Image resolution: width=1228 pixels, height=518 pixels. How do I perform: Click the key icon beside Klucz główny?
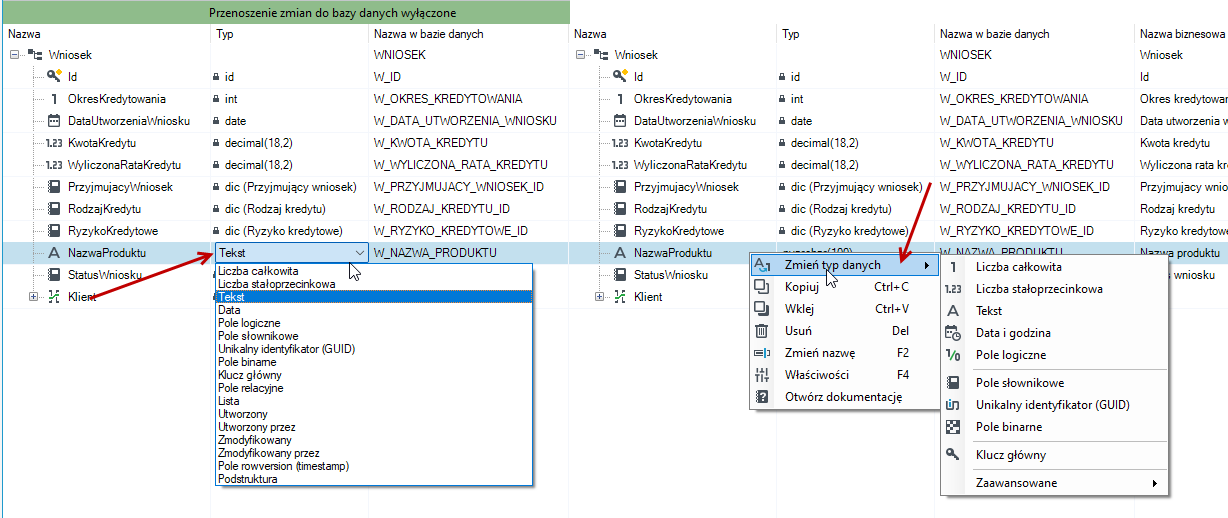[x=953, y=455]
